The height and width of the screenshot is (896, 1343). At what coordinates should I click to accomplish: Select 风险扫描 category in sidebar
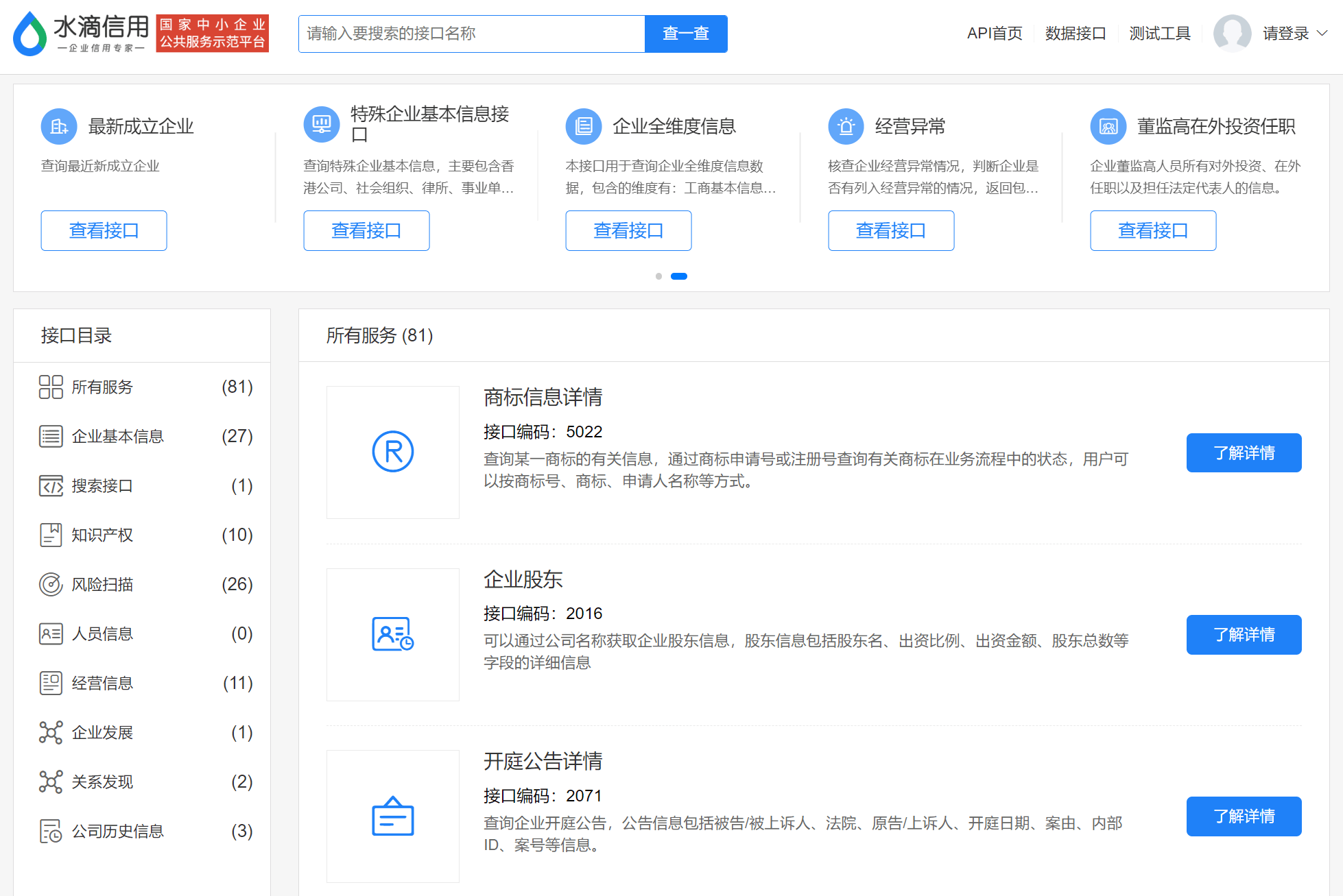[103, 585]
